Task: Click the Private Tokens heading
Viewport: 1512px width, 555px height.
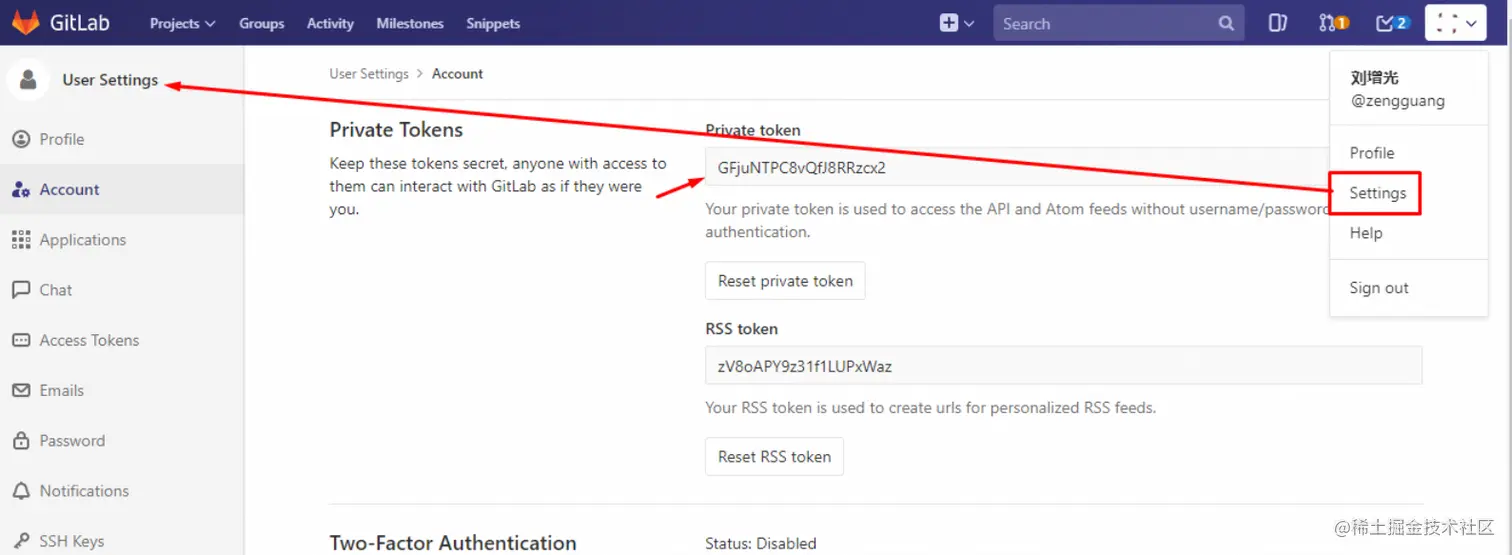Action: (x=396, y=130)
